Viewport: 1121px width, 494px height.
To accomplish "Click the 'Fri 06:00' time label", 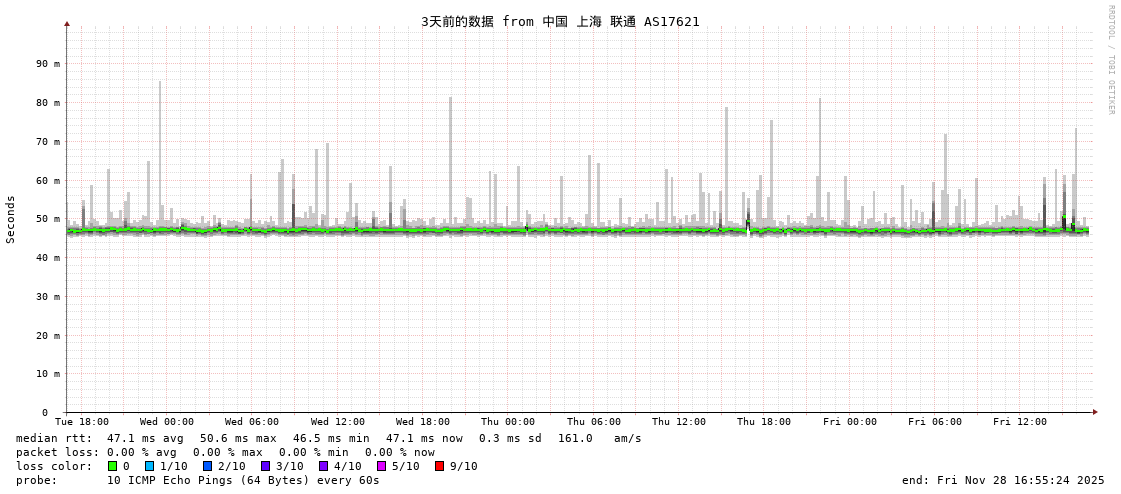I will click(935, 422).
